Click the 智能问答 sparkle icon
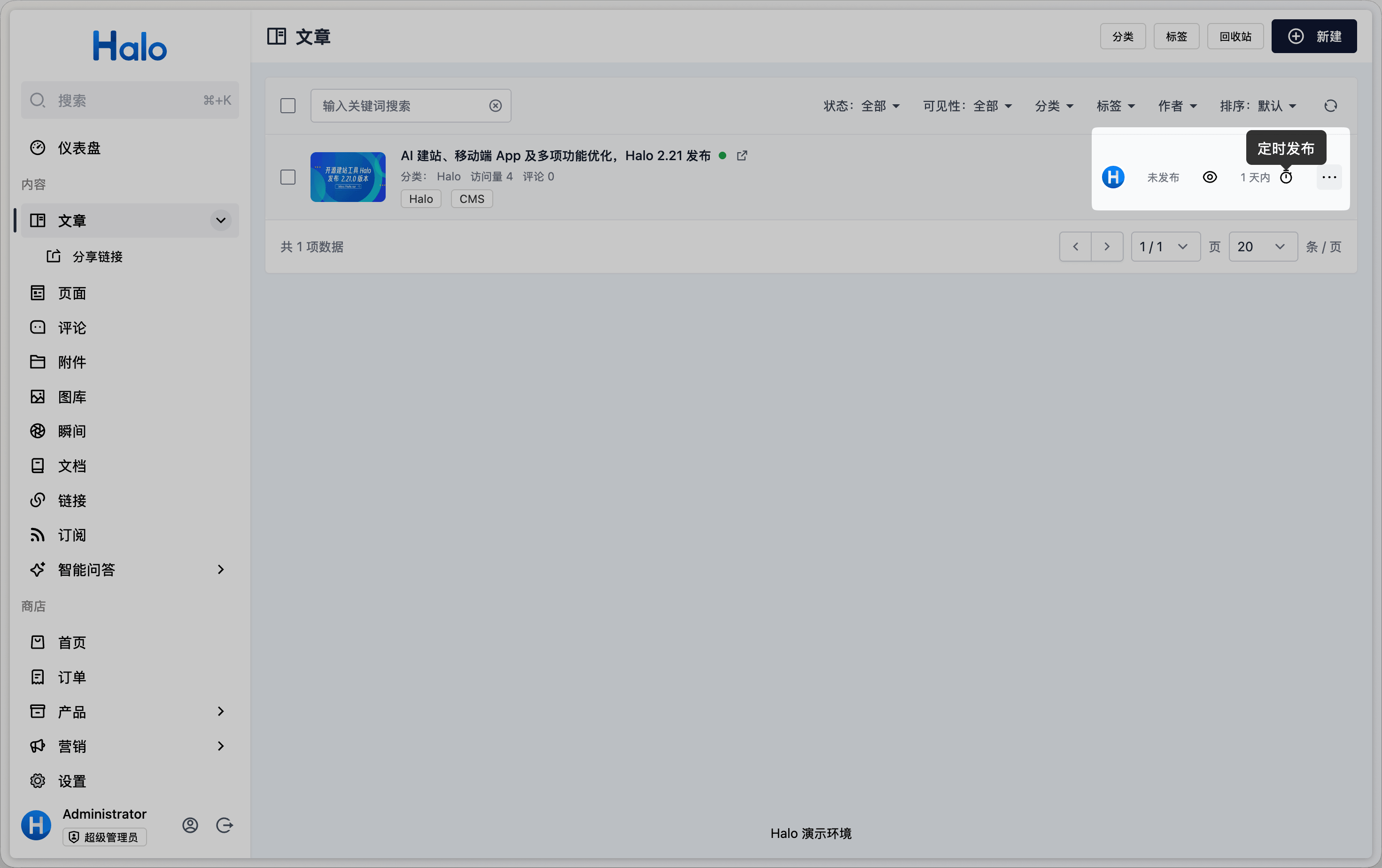Screen dimensions: 1382x868 [x=38, y=570]
